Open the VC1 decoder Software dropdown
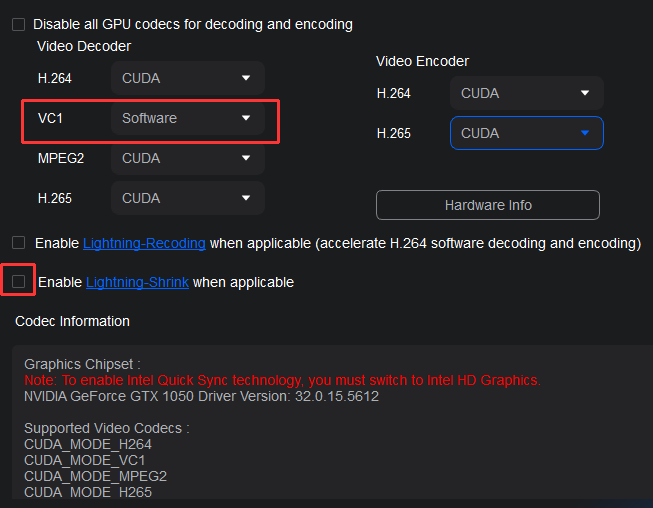Viewport: 653px width, 508px height. 187,118
